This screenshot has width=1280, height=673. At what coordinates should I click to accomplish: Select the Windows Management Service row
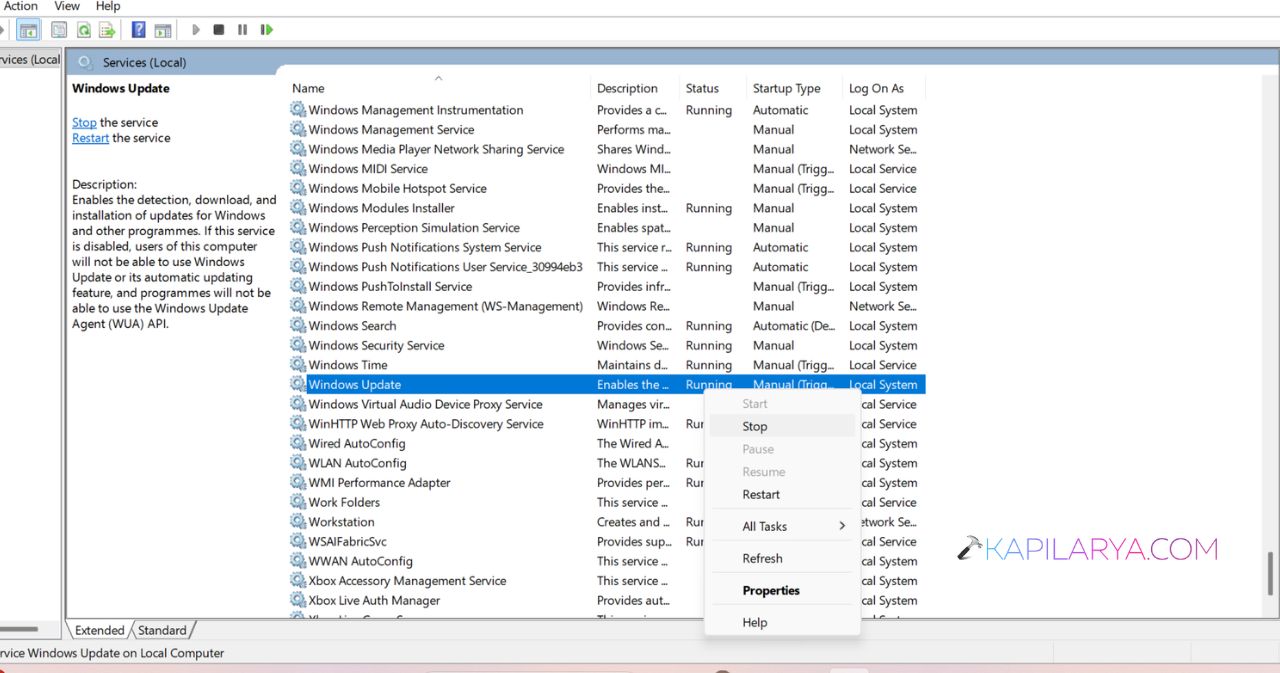tap(606, 130)
